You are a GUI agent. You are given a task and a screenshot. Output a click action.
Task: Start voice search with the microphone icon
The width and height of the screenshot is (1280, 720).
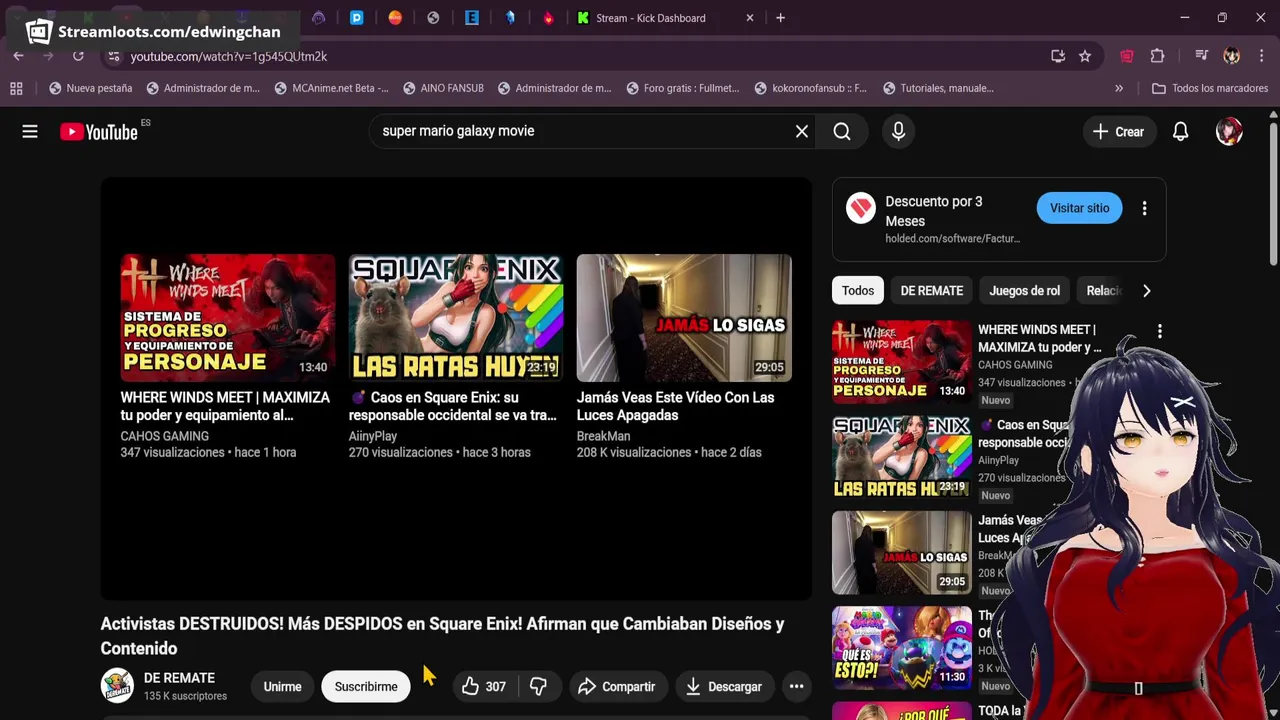pos(898,131)
